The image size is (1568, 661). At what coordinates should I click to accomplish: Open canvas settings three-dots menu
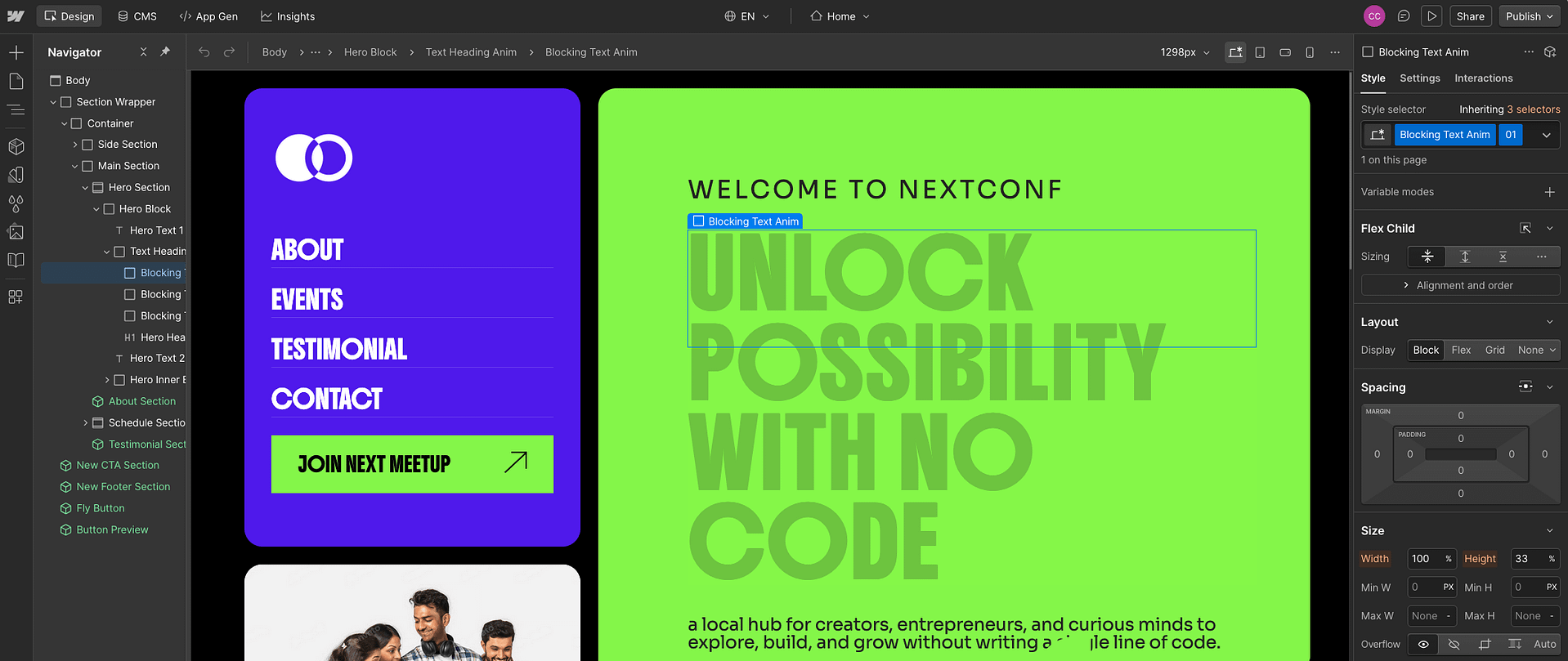tap(1335, 52)
